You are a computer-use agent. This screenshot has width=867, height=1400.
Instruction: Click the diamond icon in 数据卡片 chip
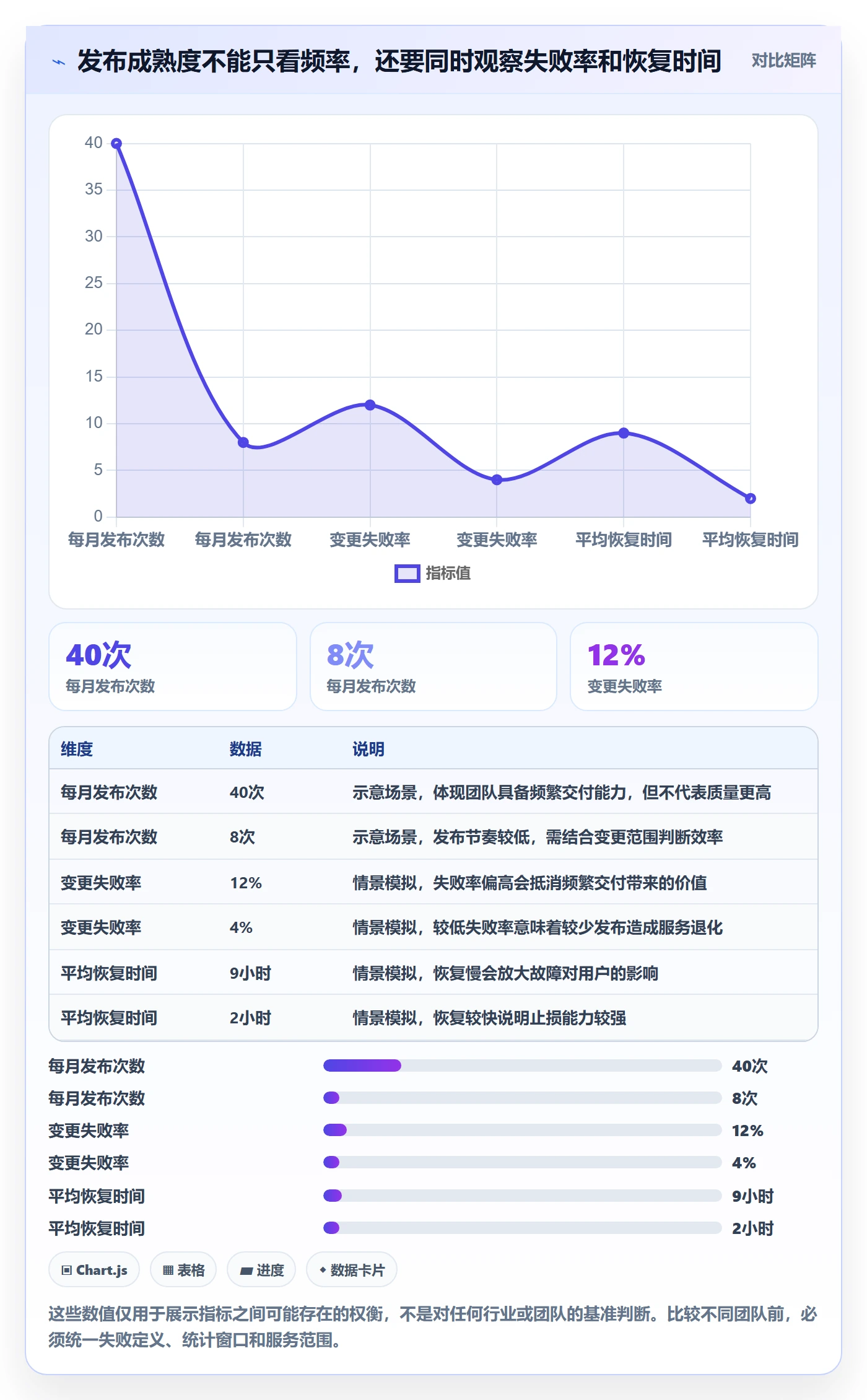[323, 1270]
